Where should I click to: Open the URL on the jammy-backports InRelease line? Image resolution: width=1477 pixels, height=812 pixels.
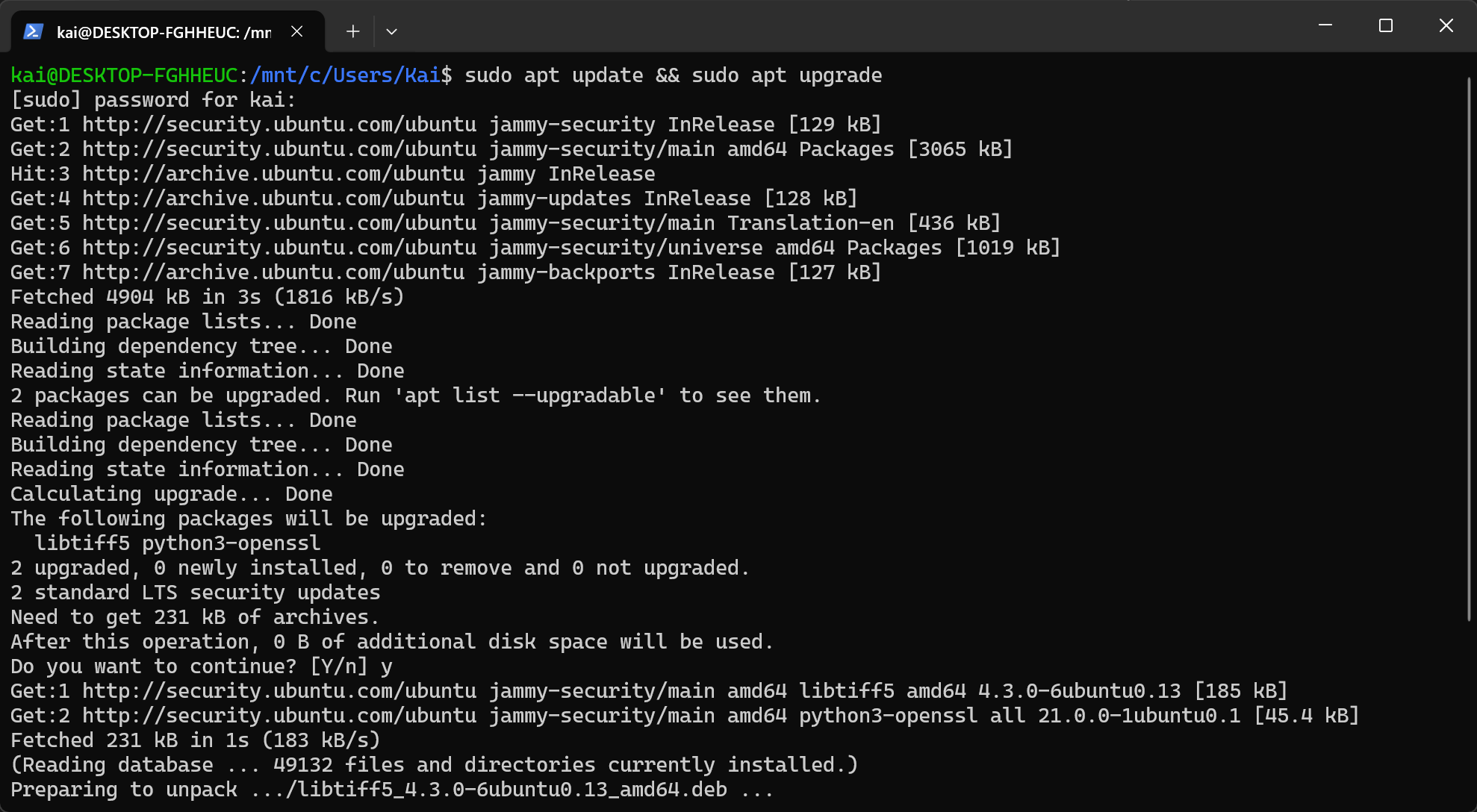273,272
